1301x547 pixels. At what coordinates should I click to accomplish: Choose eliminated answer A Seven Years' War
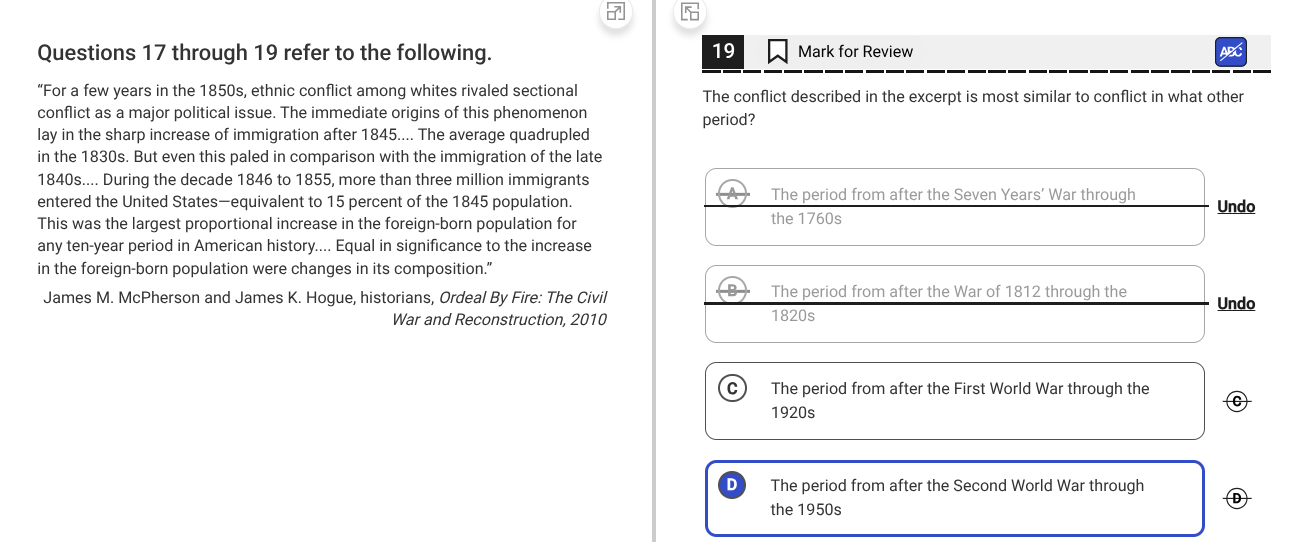tap(955, 207)
